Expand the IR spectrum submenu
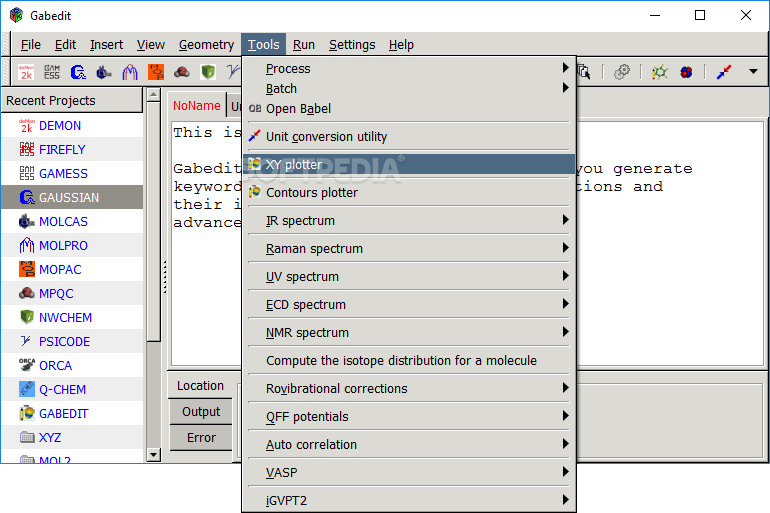Viewport: 770px width, 513px height. tap(409, 220)
